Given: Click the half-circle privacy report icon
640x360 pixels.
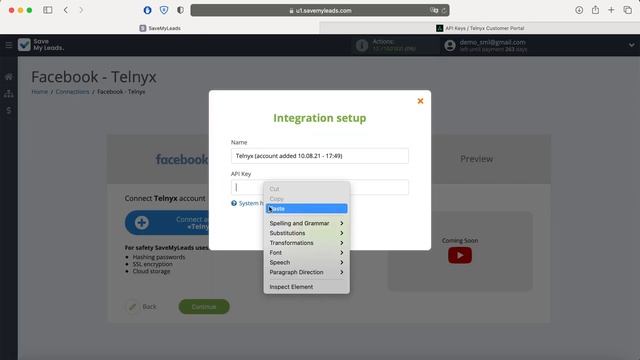Looking at the screenshot, I should click(x=180, y=10).
